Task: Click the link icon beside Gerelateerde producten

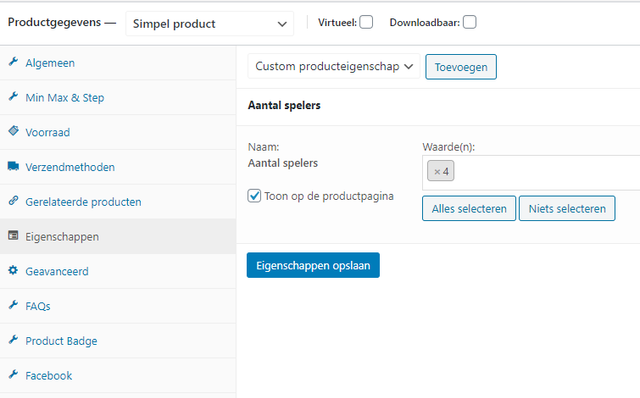Action: click(x=13, y=200)
